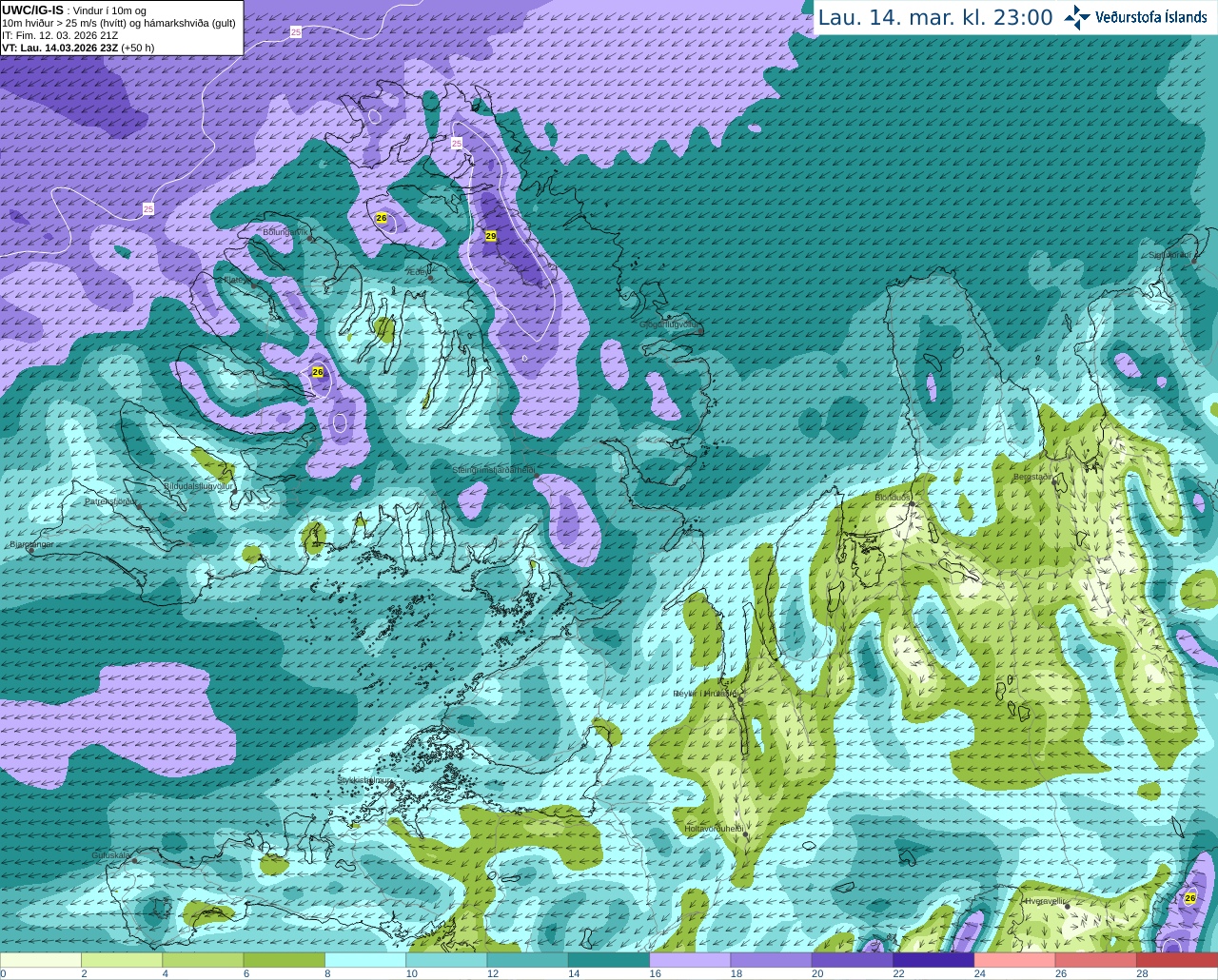Select the Bolungarvík station marker
The image size is (1218, 980).
(311, 239)
